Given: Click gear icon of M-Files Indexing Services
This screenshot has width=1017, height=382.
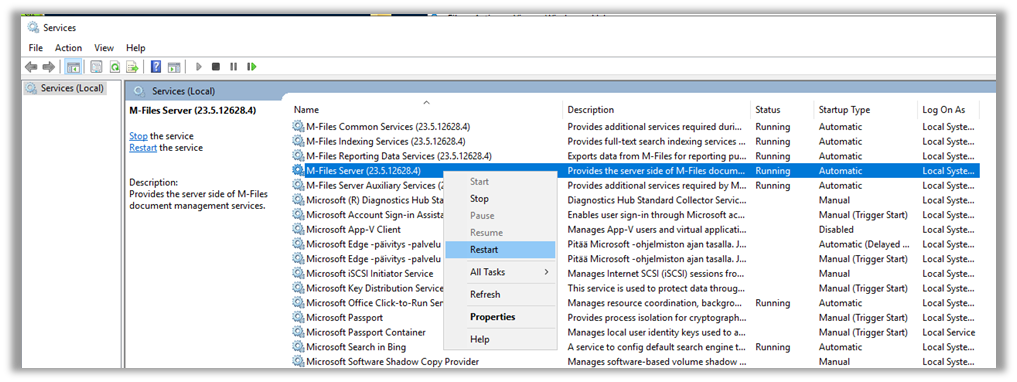Looking at the screenshot, I should point(298,141).
